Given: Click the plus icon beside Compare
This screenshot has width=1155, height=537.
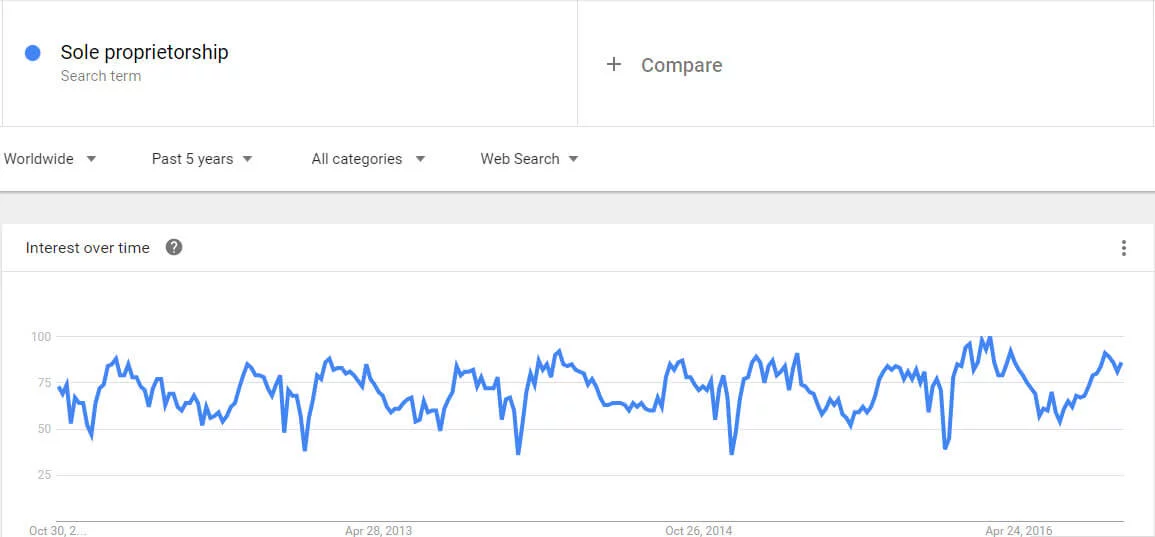Looking at the screenshot, I should (x=614, y=65).
